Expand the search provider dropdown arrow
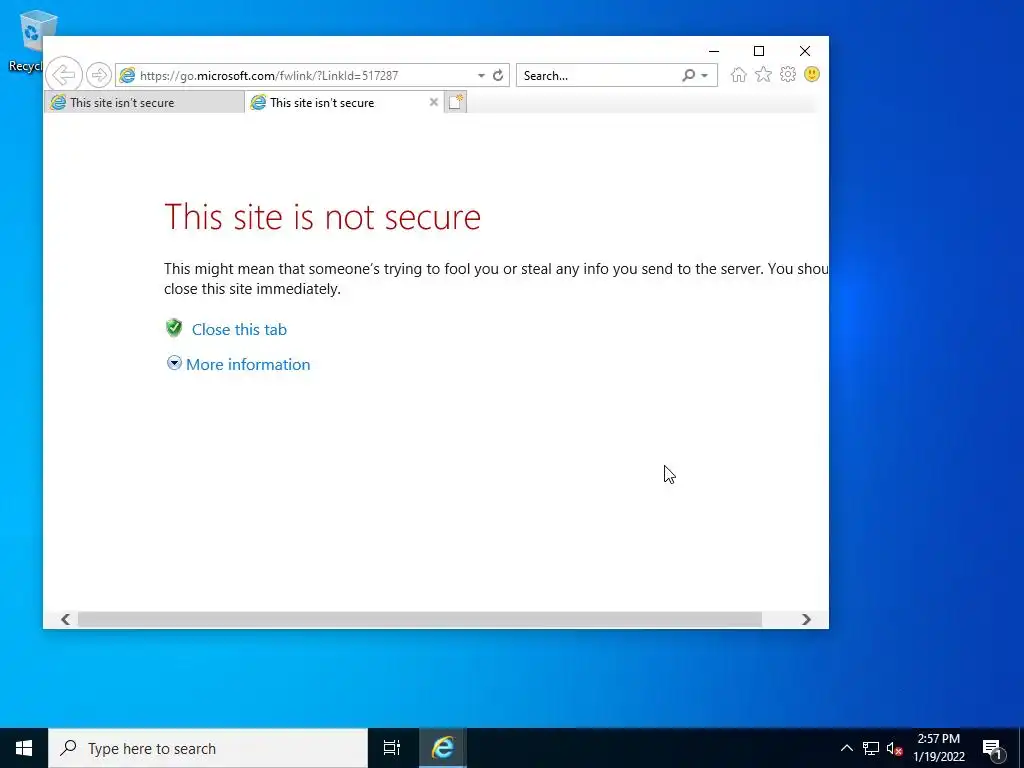The width and height of the screenshot is (1024, 768). click(705, 76)
